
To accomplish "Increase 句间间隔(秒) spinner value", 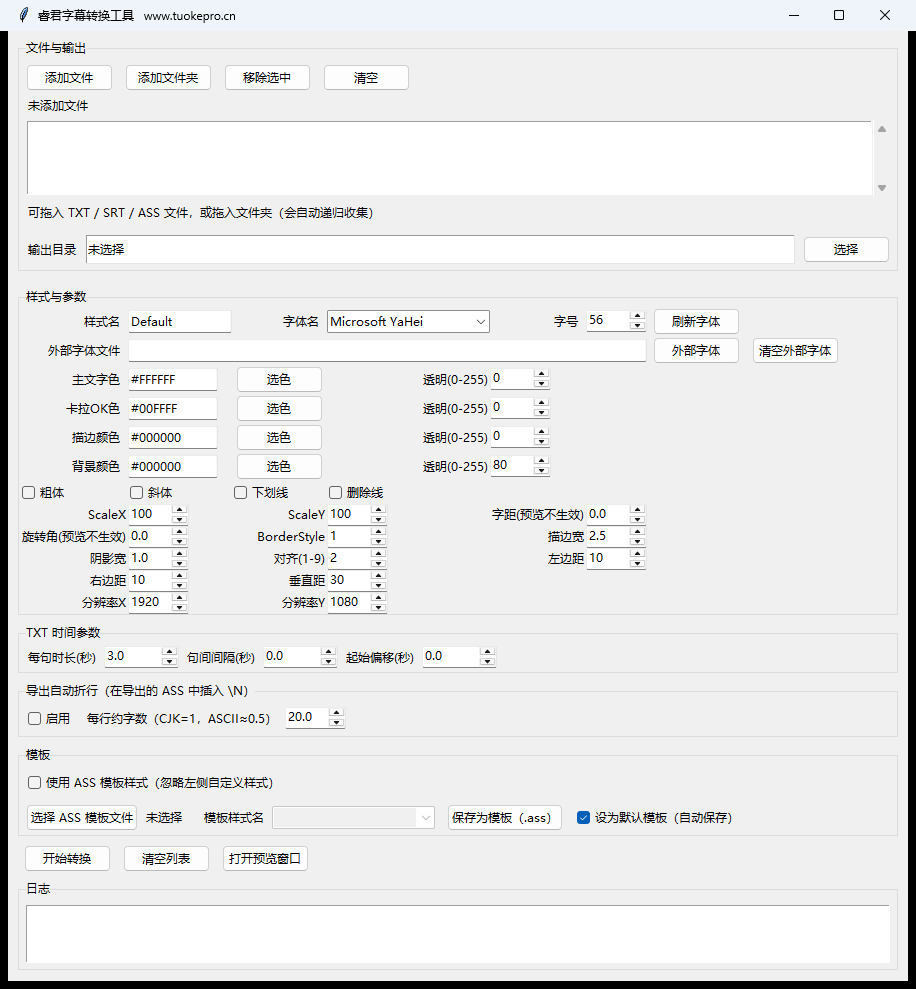I will click(x=328, y=652).
